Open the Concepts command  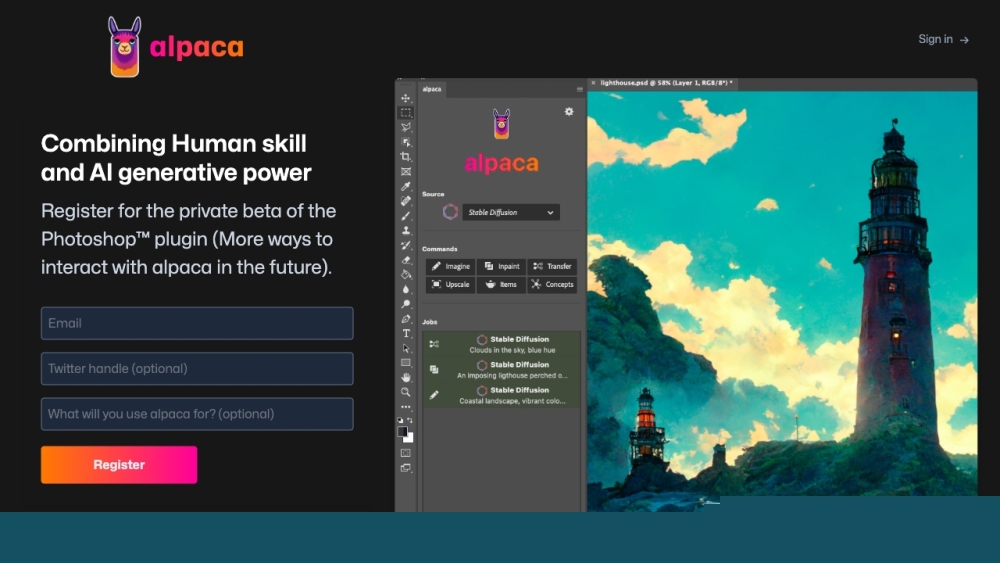click(552, 284)
